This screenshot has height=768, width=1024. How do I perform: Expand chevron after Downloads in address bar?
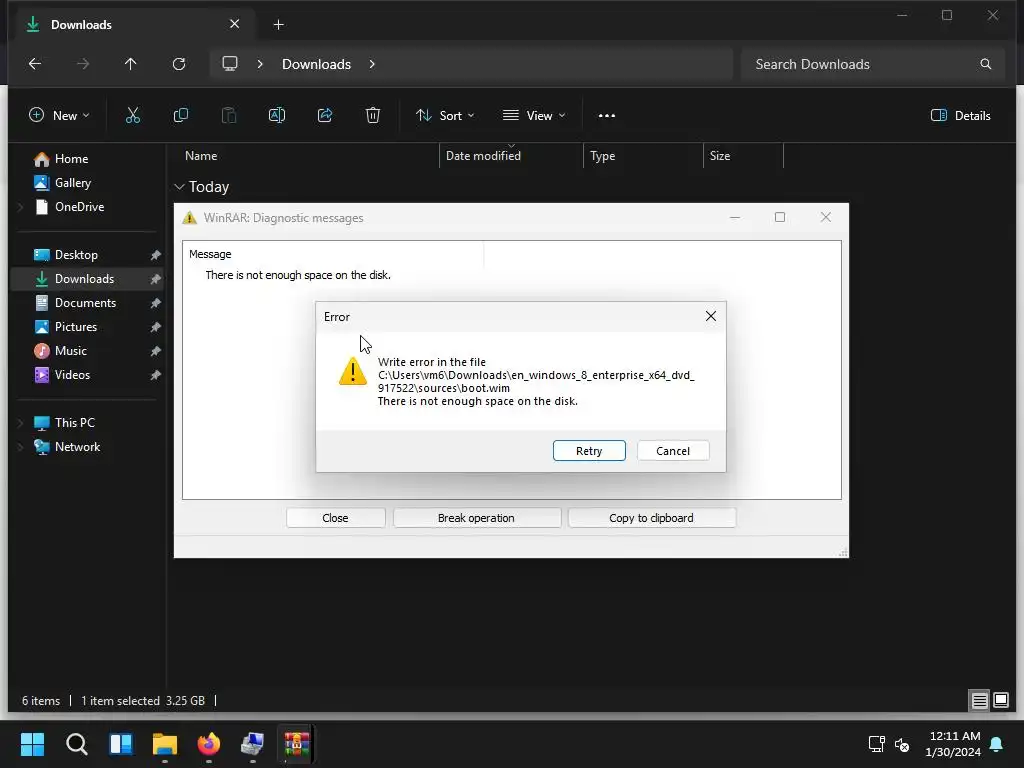tap(372, 64)
